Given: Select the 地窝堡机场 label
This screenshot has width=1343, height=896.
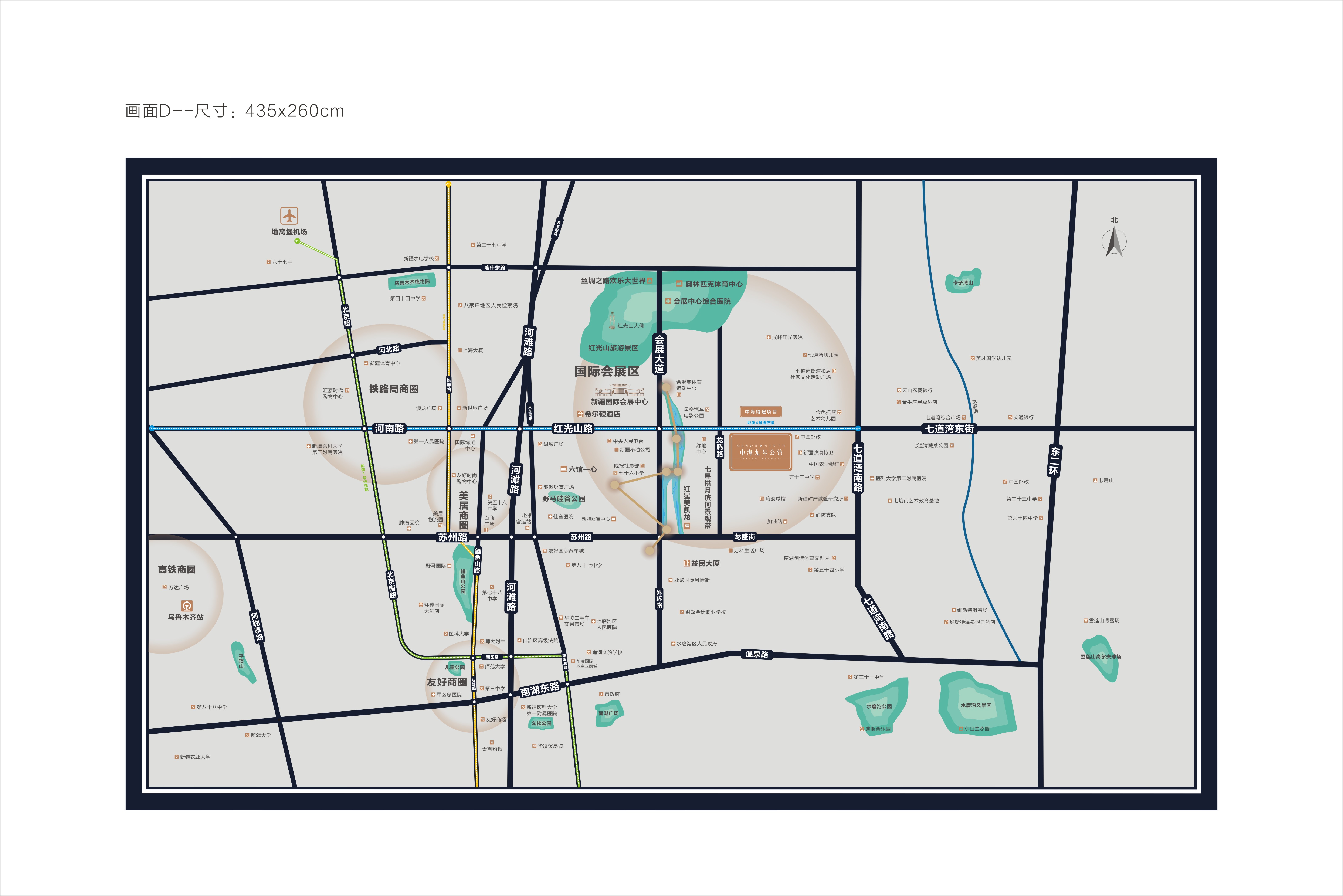Looking at the screenshot, I should (x=289, y=232).
